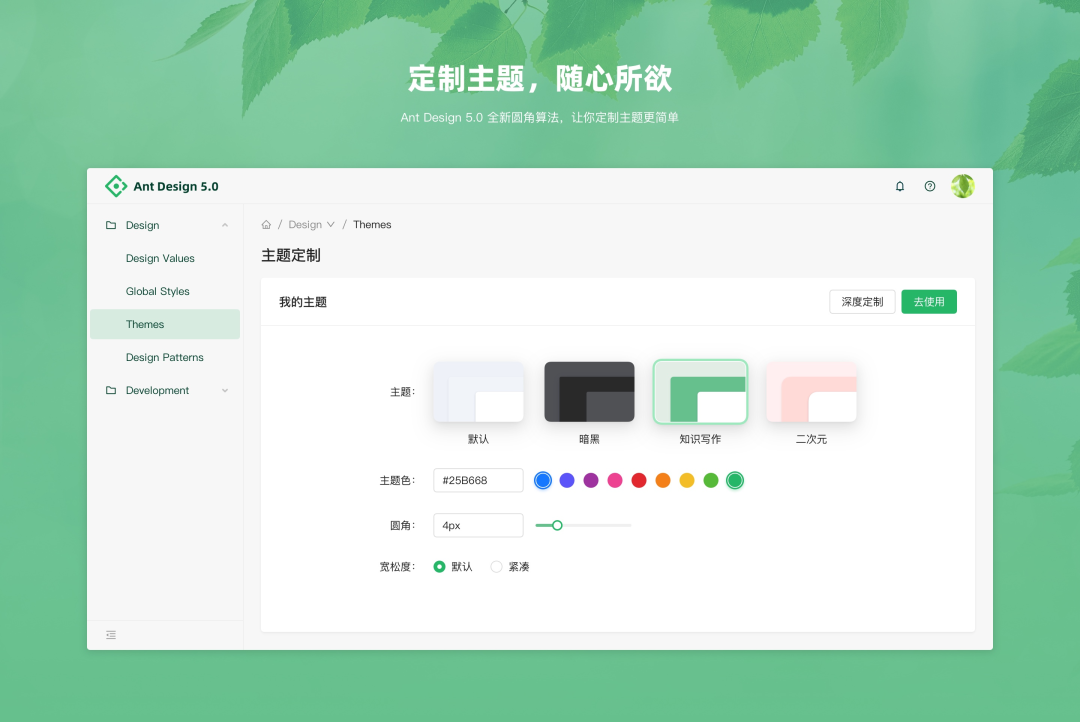
Task: Open Design Patterns menu item
Action: 165,357
